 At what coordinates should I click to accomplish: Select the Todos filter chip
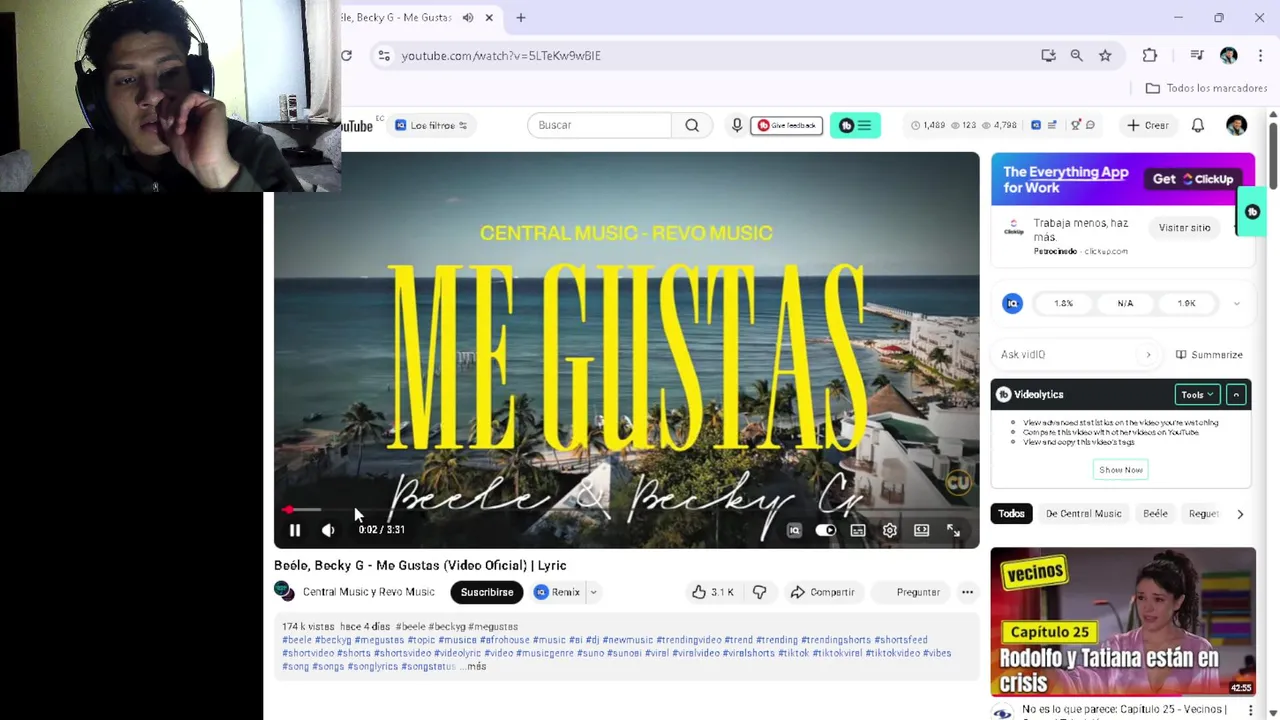(1011, 513)
